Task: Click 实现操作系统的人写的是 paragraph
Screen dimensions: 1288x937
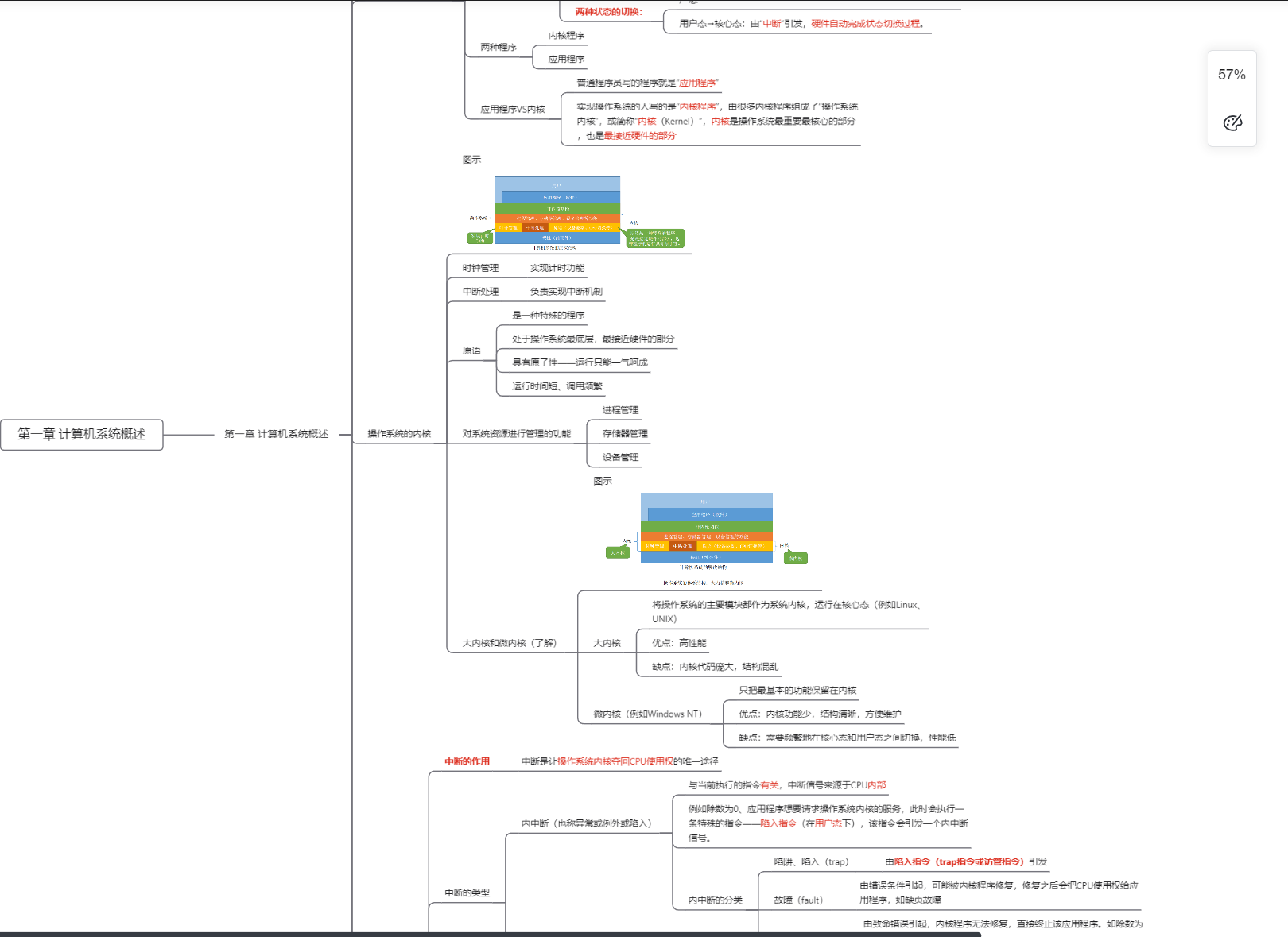Action: click(716, 122)
